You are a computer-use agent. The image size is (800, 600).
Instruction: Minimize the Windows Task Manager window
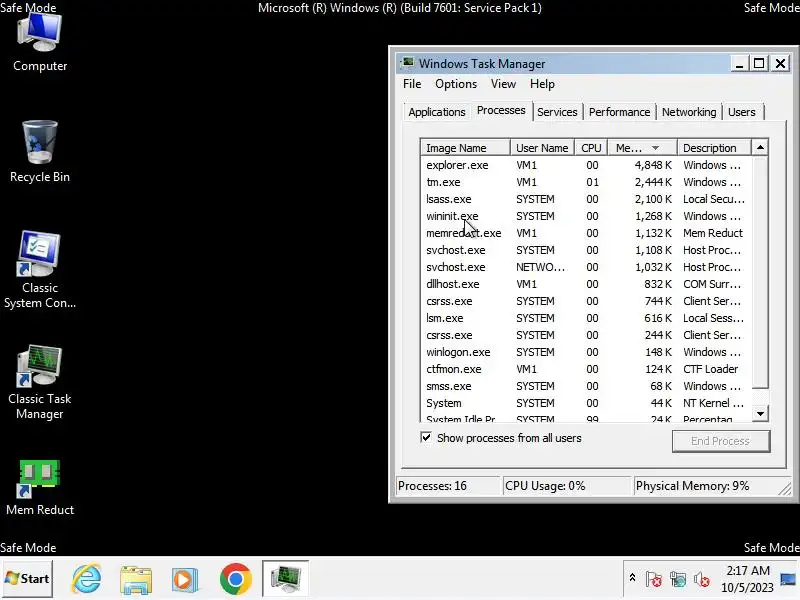pos(739,63)
